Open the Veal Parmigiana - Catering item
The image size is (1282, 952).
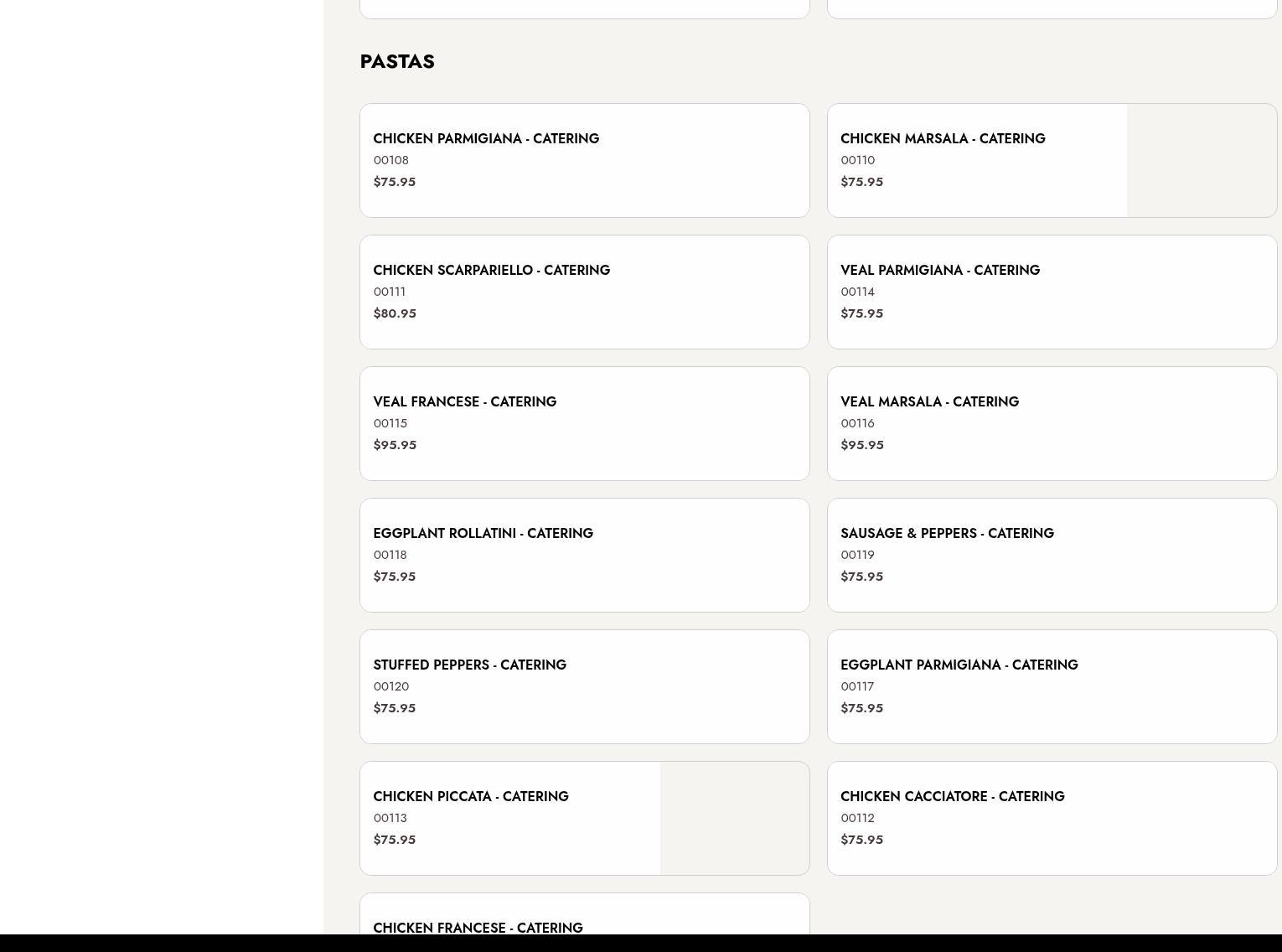pyautogui.click(x=1052, y=292)
